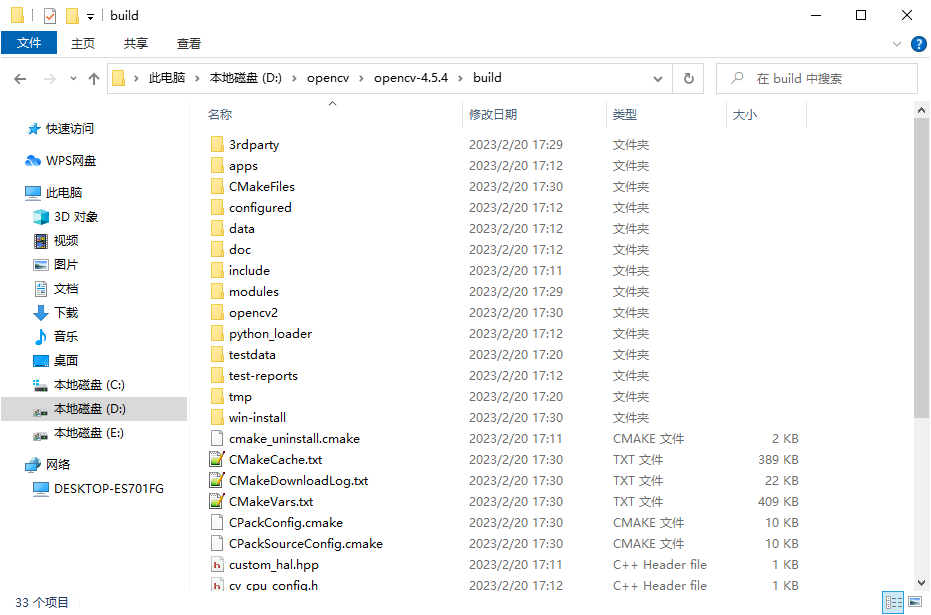Click opencv in the address breadcrumb
This screenshot has height=615, width=931.
click(x=328, y=78)
